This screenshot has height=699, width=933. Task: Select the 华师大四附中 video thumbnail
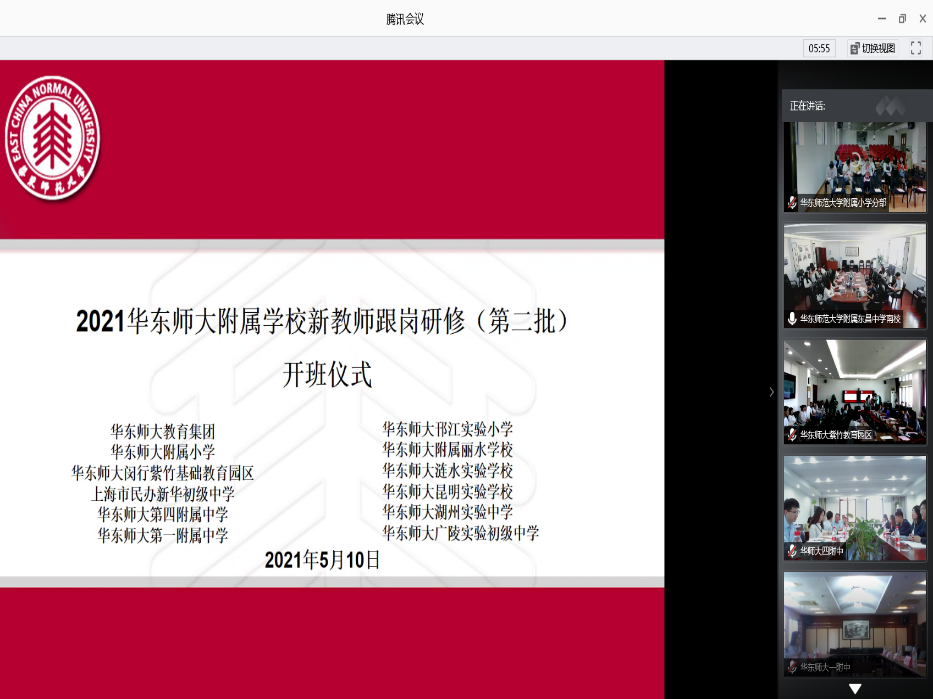[854, 508]
